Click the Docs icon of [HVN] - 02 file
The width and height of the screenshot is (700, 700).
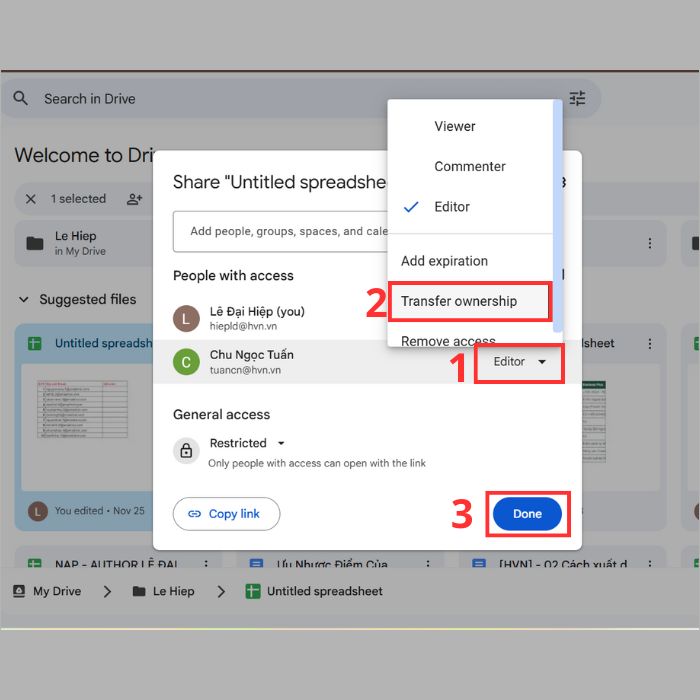pyautogui.click(x=479, y=563)
